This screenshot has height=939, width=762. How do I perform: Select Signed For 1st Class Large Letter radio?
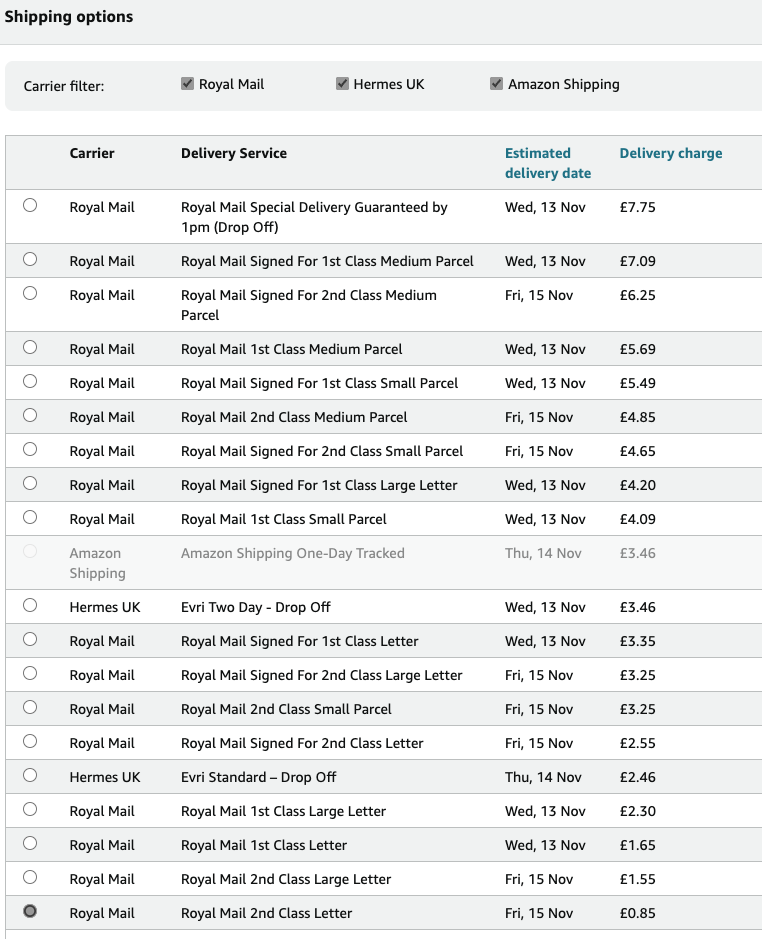pos(30,483)
